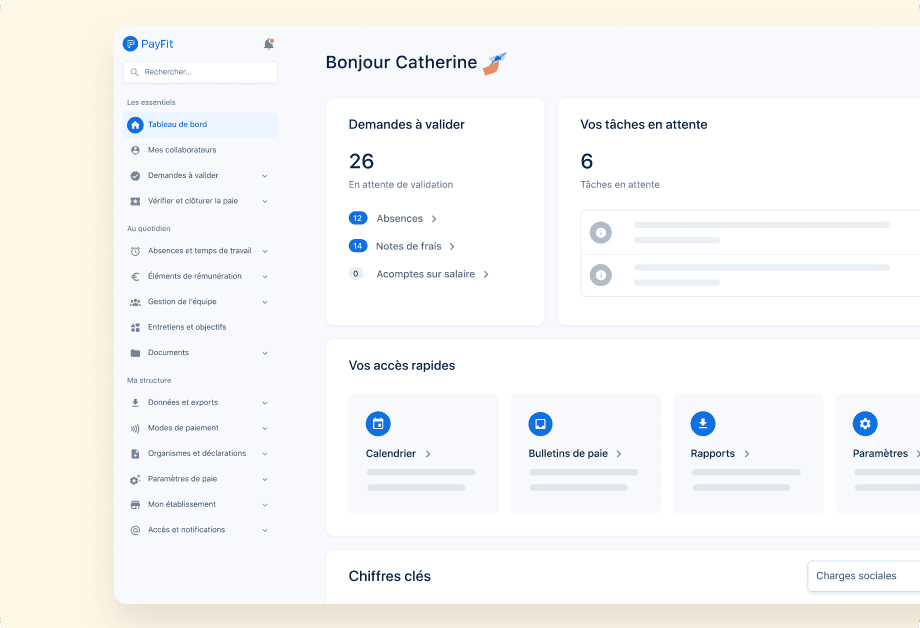Expand the Paramètres de paie chevron
920x628 pixels.
pyautogui.click(x=265, y=480)
